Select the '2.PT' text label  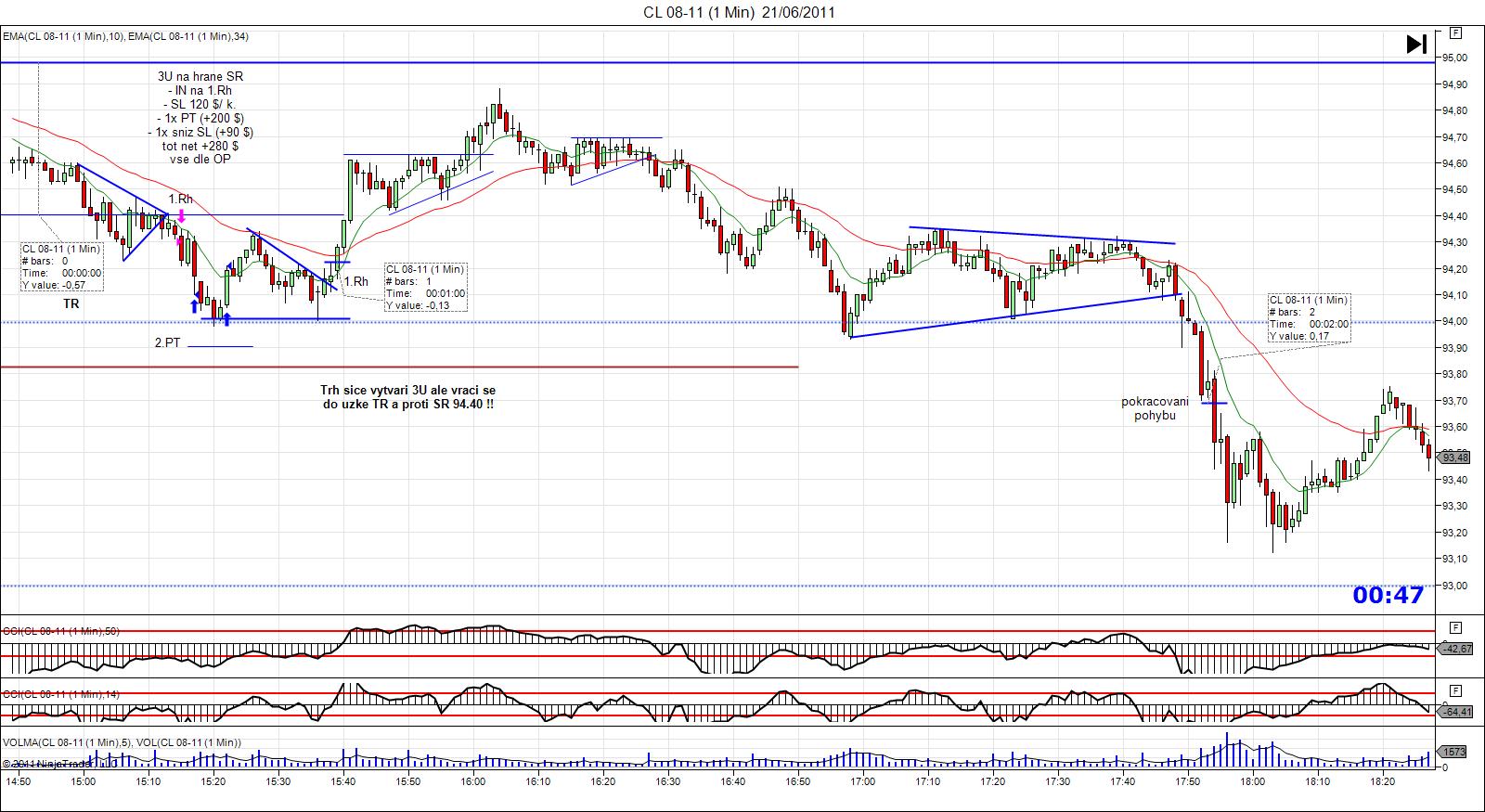pyautogui.click(x=167, y=342)
